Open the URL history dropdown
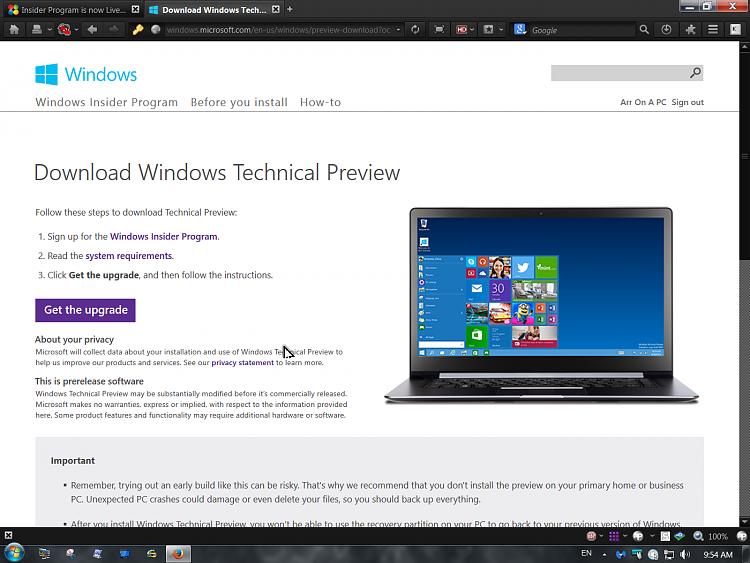Viewport: 750px width, 563px height. pyautogui.click(x=398, y=30)
